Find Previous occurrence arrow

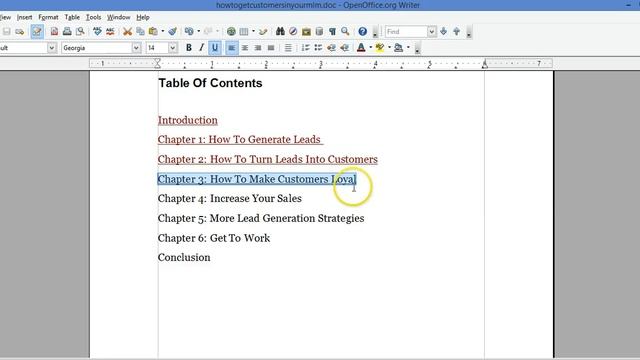[x=457, y=31]
